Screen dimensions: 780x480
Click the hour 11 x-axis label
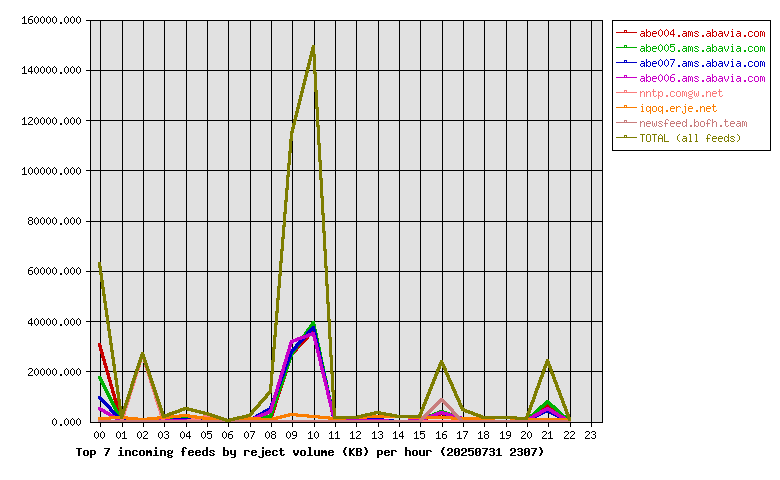click(x=335, y=435)
